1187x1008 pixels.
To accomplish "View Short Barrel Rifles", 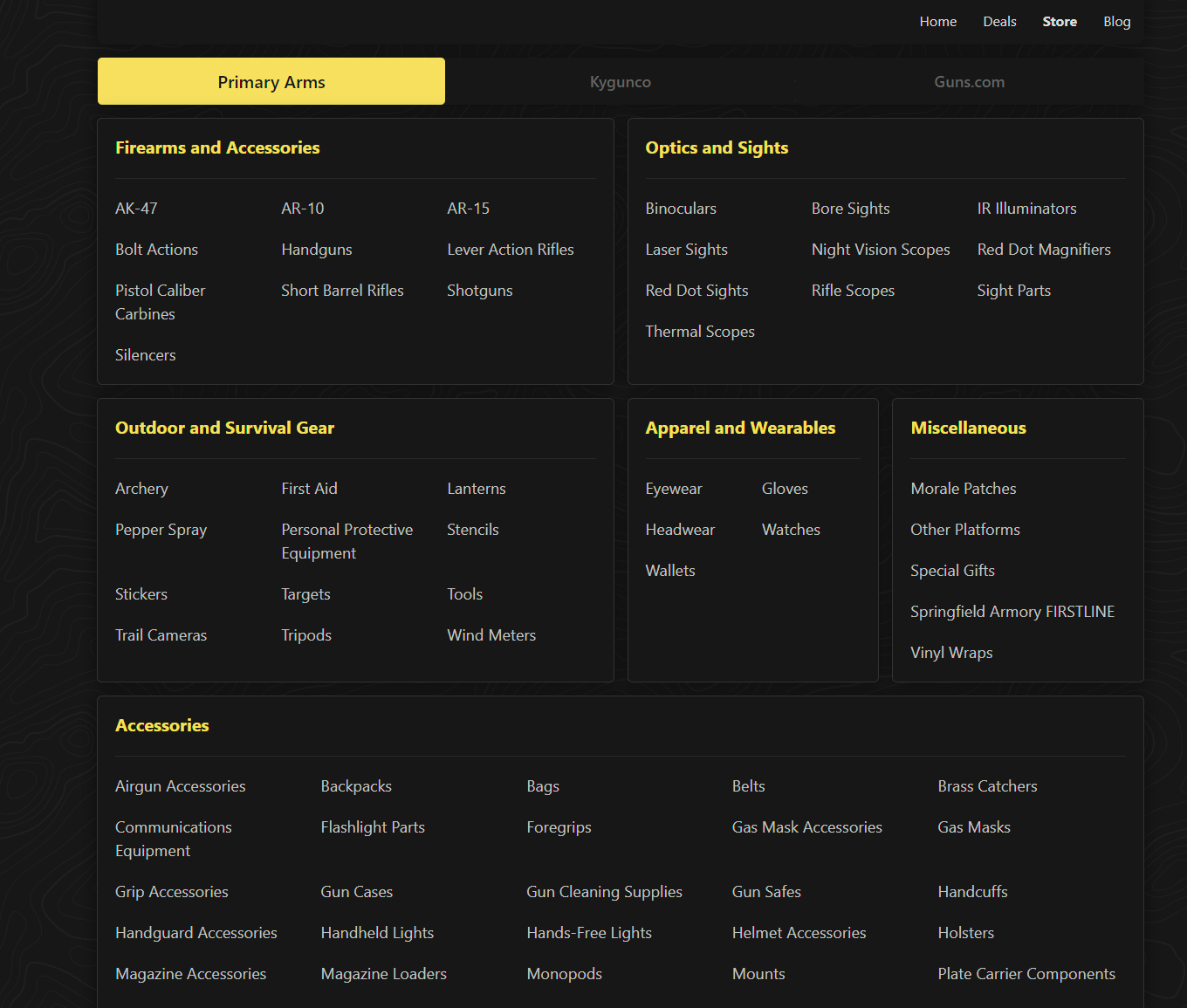I will coord(342,291).
